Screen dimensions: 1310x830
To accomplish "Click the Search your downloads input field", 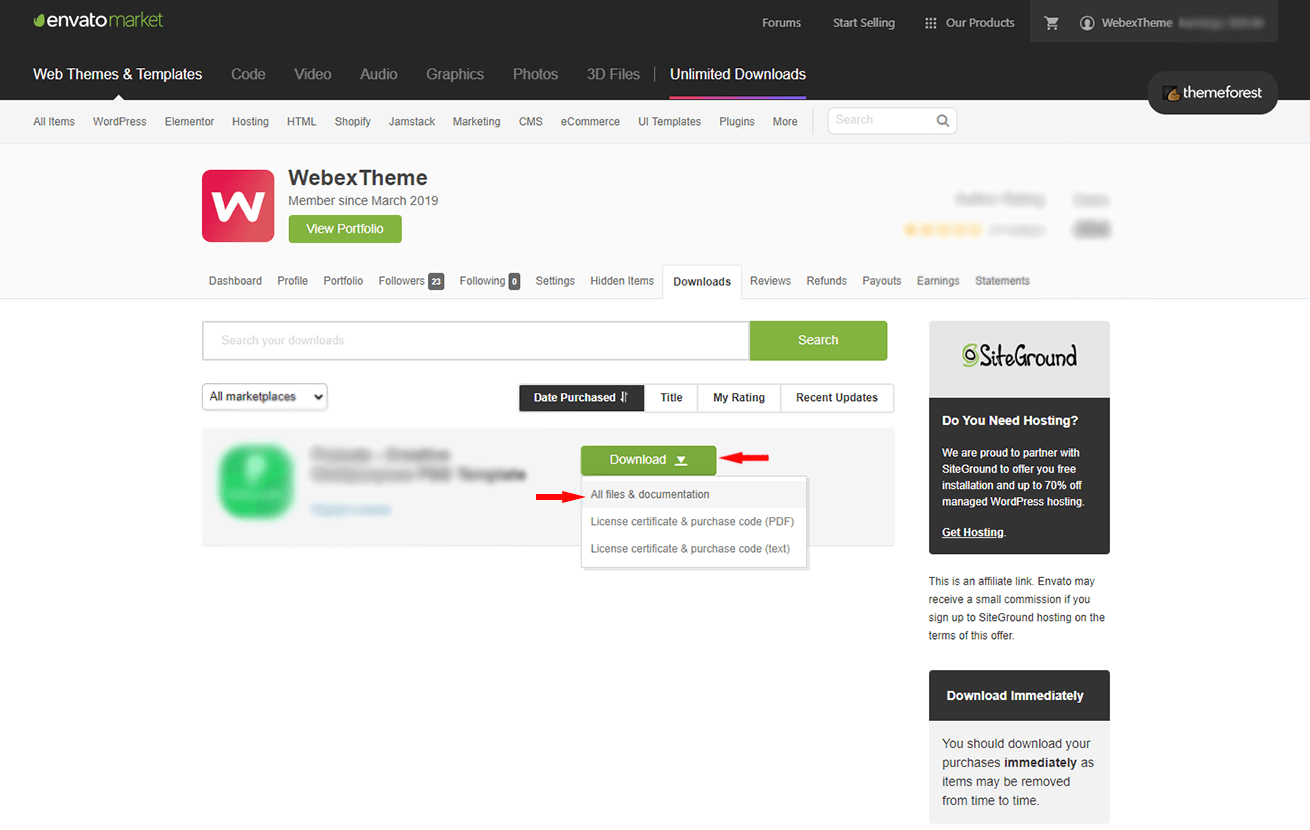I will (475, 340).
